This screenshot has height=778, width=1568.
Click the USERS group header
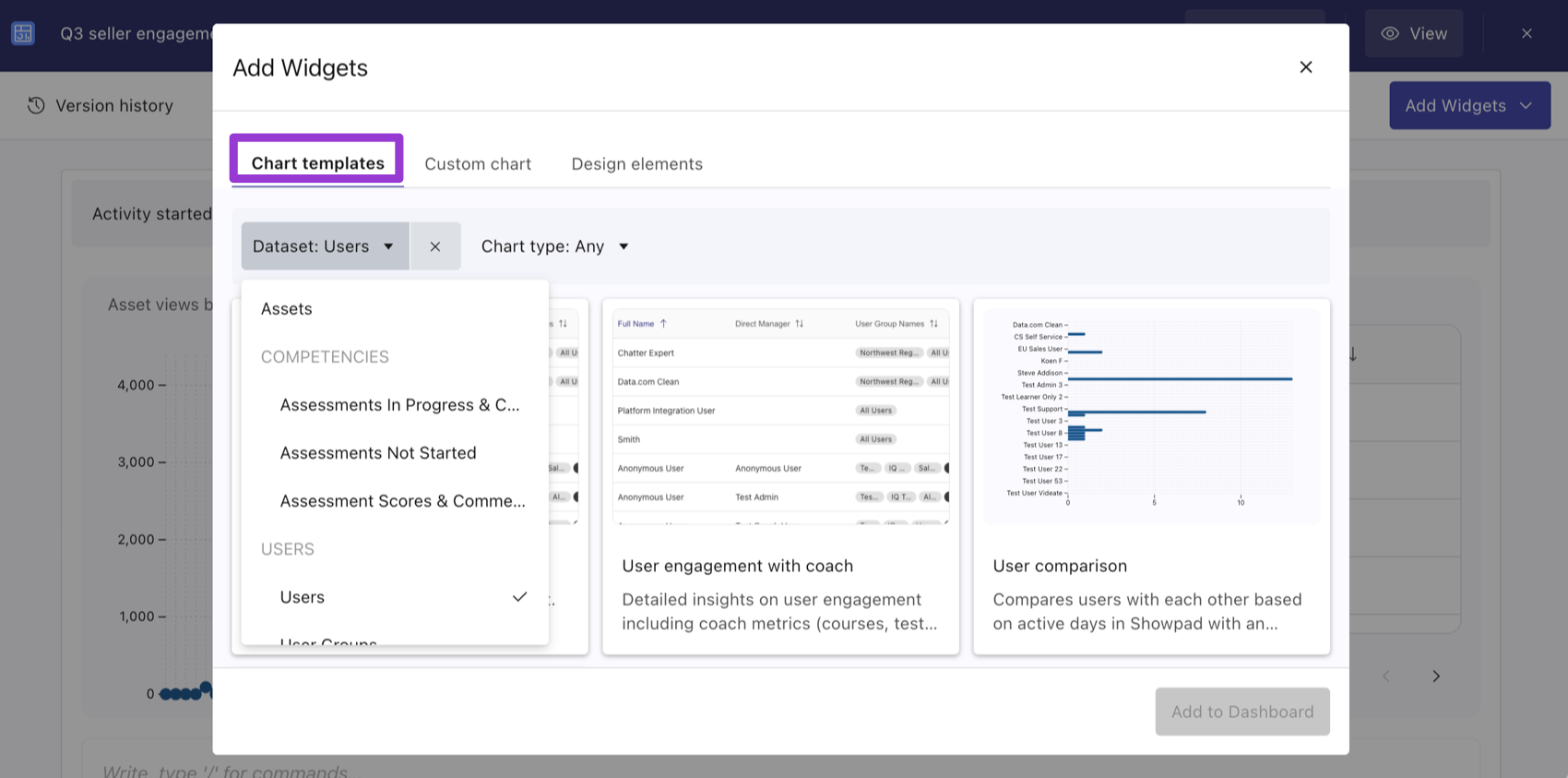(x=287, y=549)
